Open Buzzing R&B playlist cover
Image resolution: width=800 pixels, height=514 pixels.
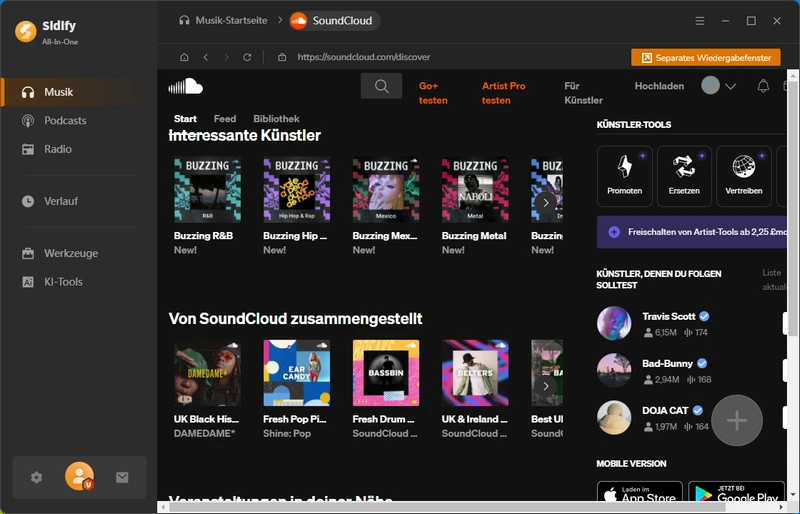[x=207, y=190]
